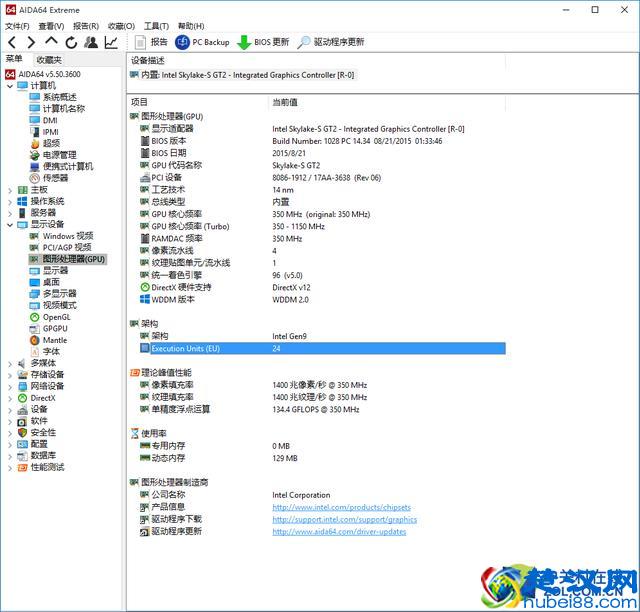Switch to the 菜单 tab
Image resolution: width=640 pixels, height=612 pixels.
click(14, 59)
